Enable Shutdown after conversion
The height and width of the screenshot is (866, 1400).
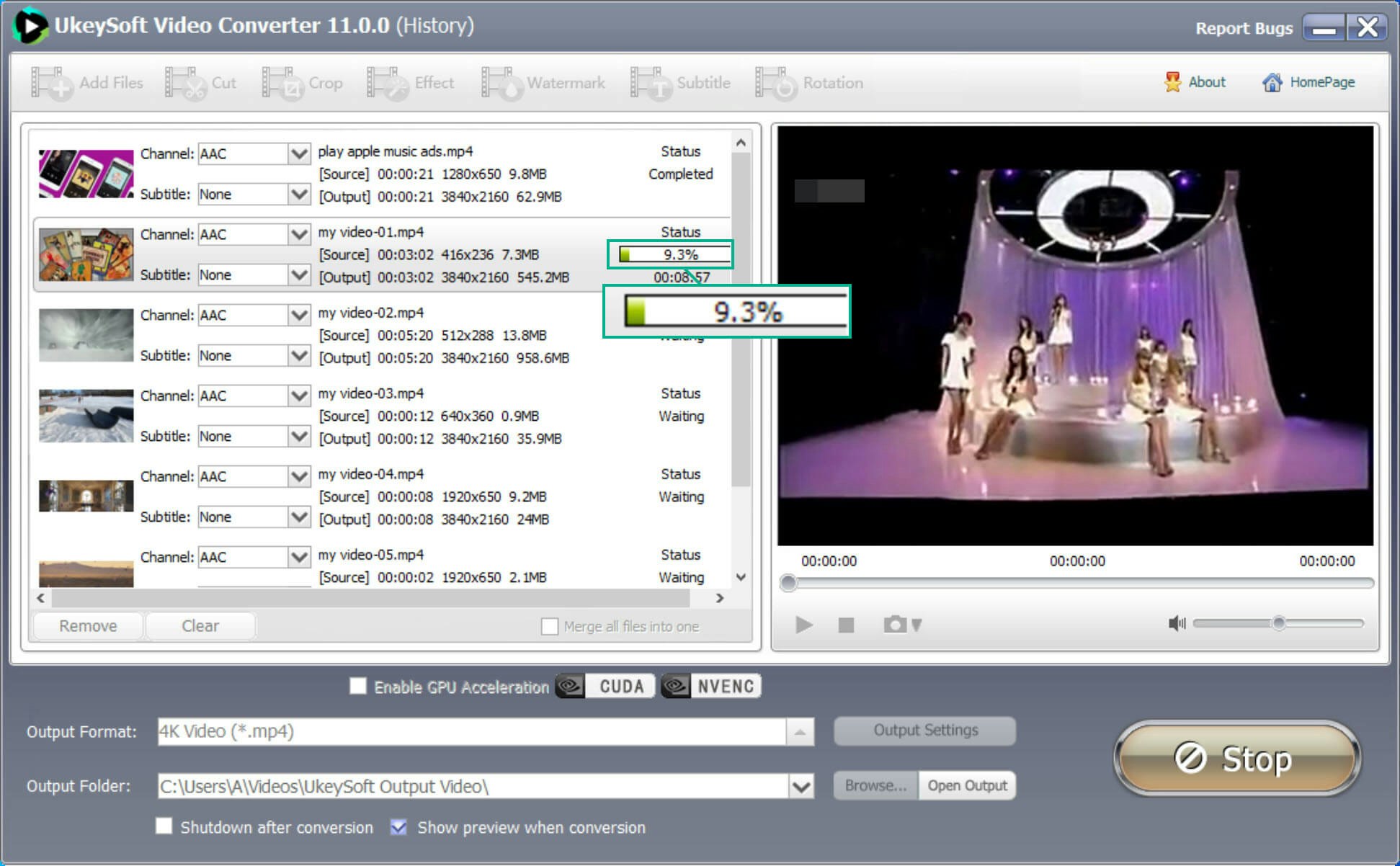[x=164, y=826]
